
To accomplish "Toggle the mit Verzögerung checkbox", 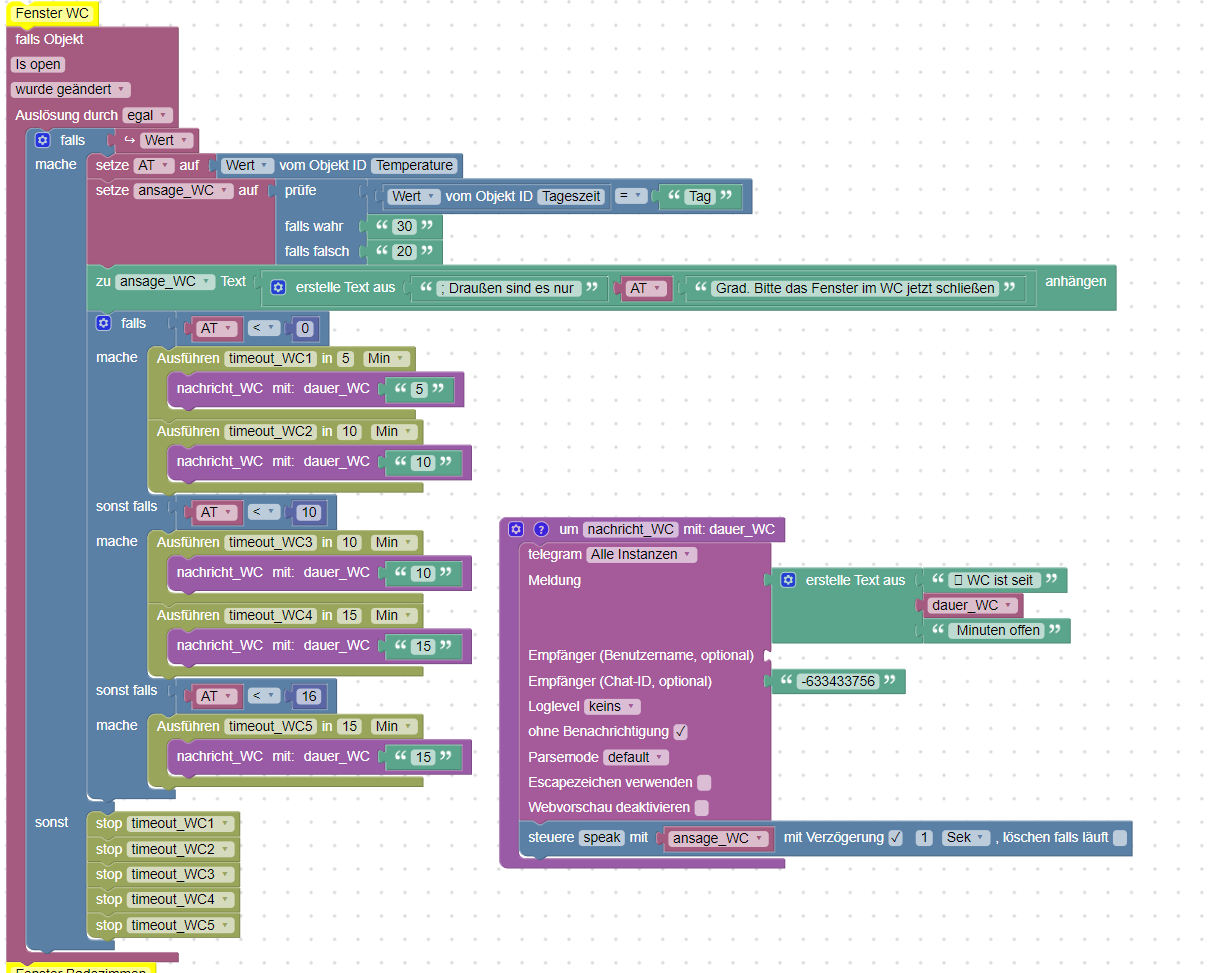I will (x=896, y=837).
